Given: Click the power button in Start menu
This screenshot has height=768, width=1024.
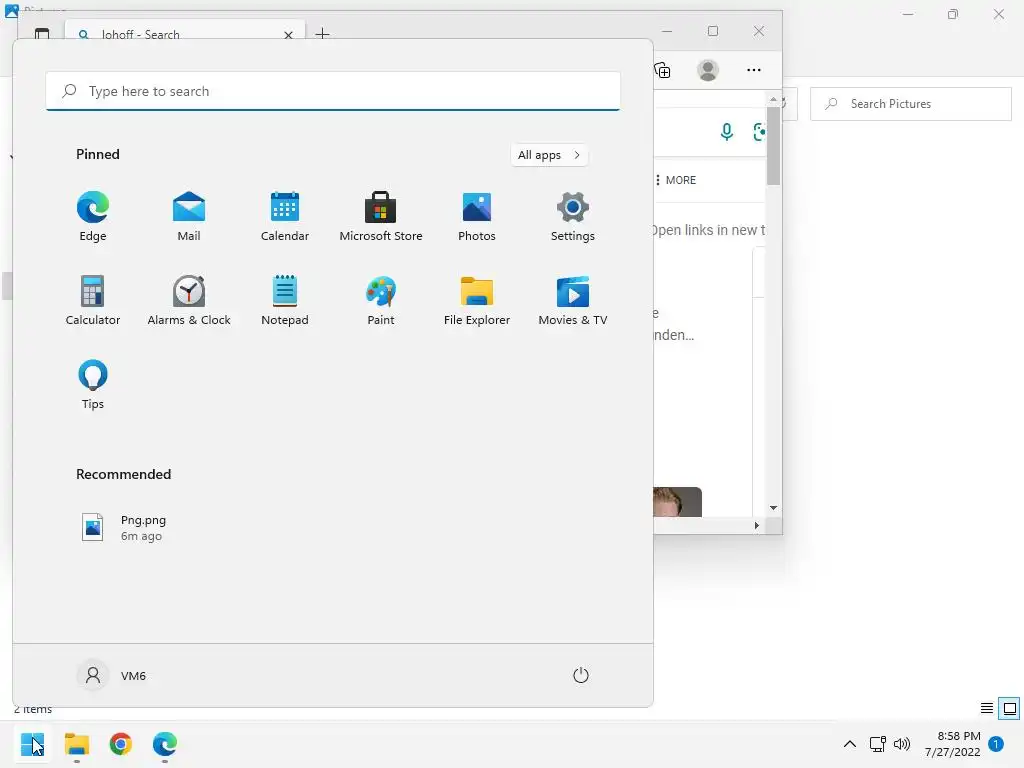Looking at the screenshot, I should (x=581, y=675).
